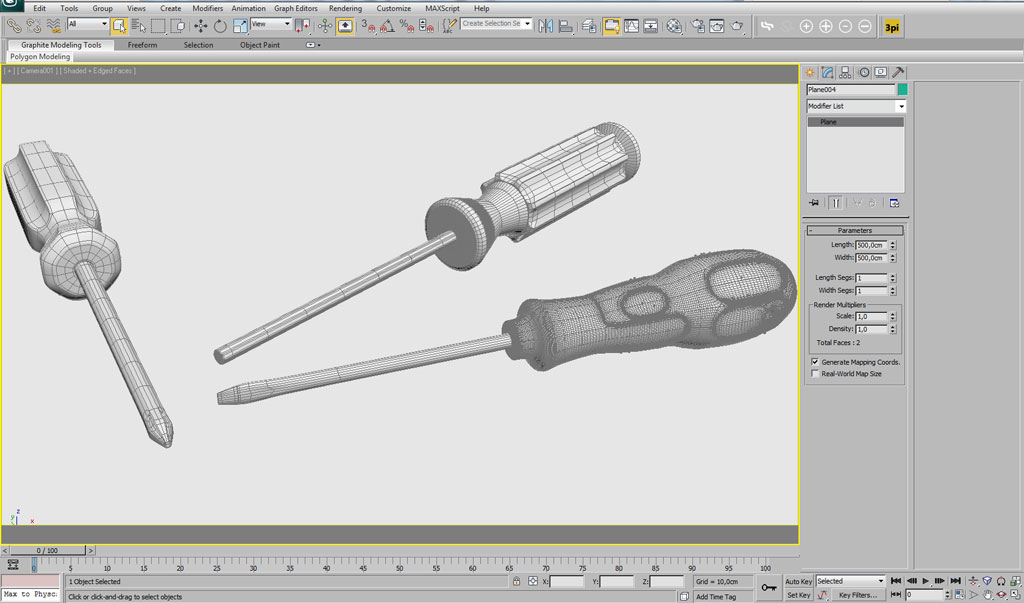Open the Rendered Frame Window
The image size is (1024, 603).
[717, 26]
